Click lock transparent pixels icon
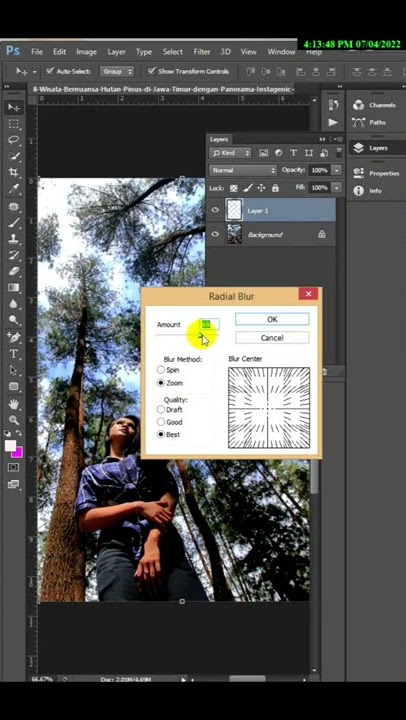This screenshot has height=720, width=406. pyautogui.click(x=233, y=188)
